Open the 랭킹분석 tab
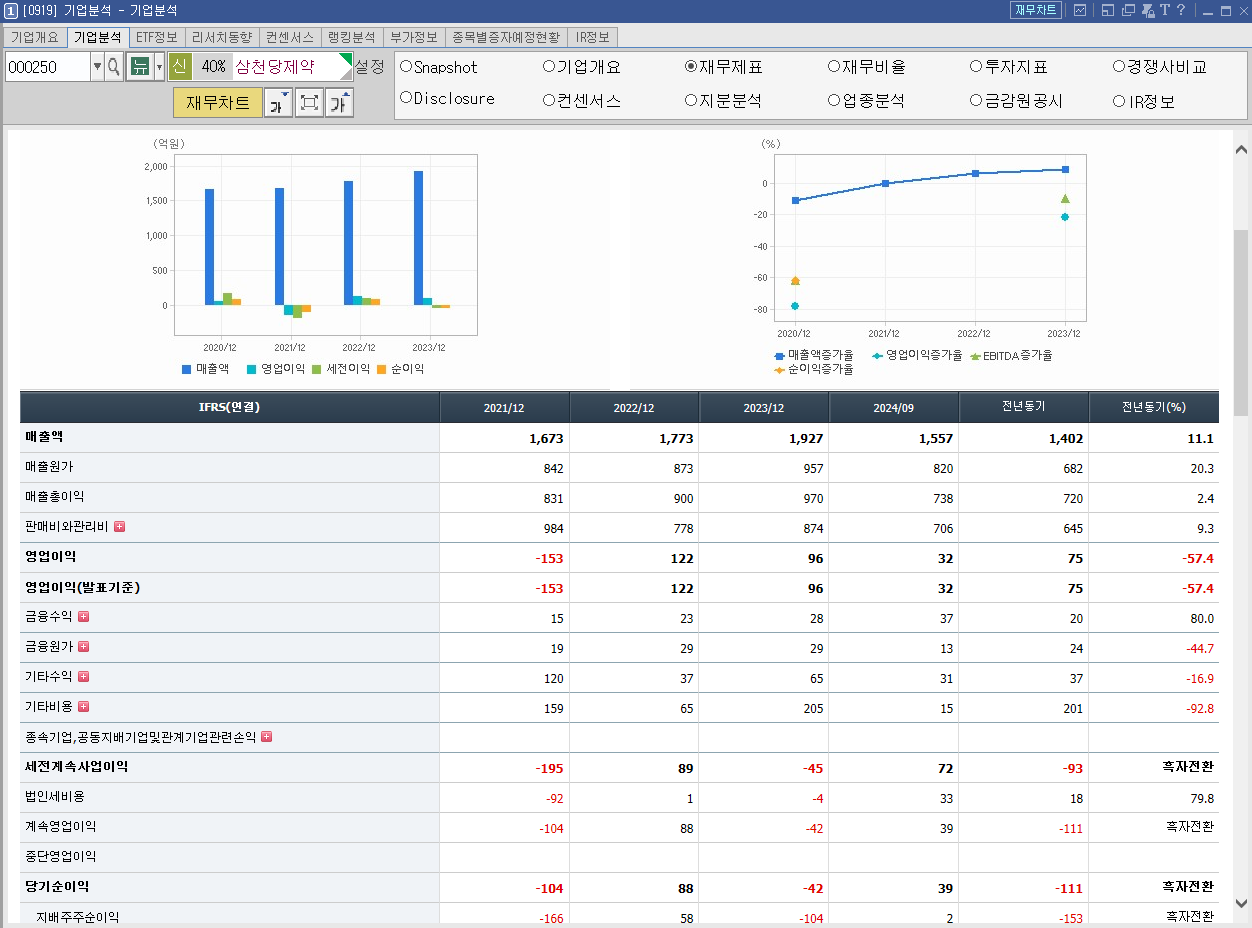1252x928 pixels. pyautogui.click(x=352, y=37)
